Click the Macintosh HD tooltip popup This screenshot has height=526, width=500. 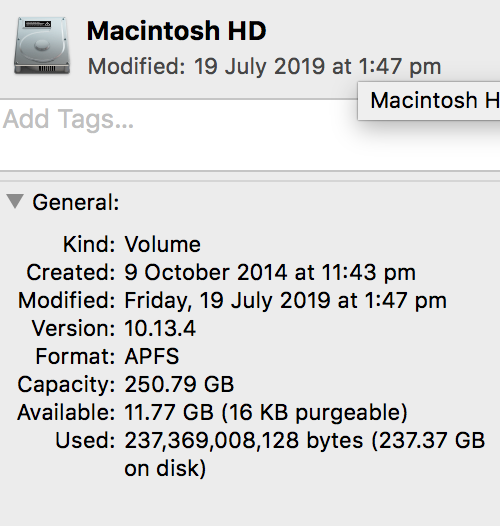(x=429, y=101)
